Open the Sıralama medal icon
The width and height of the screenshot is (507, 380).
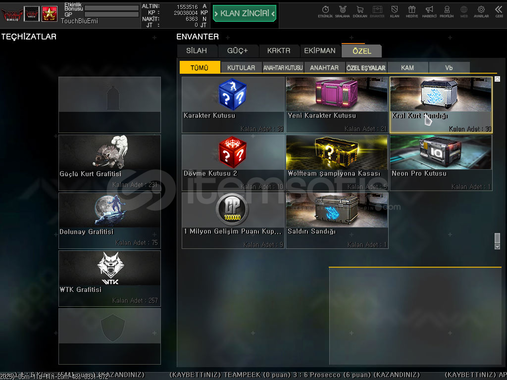(x=342, y=11)
